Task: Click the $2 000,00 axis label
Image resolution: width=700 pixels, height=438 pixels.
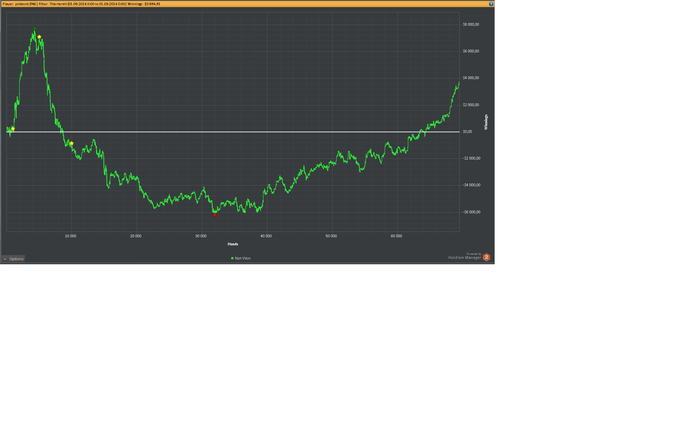Action: [x=471, y=105]
